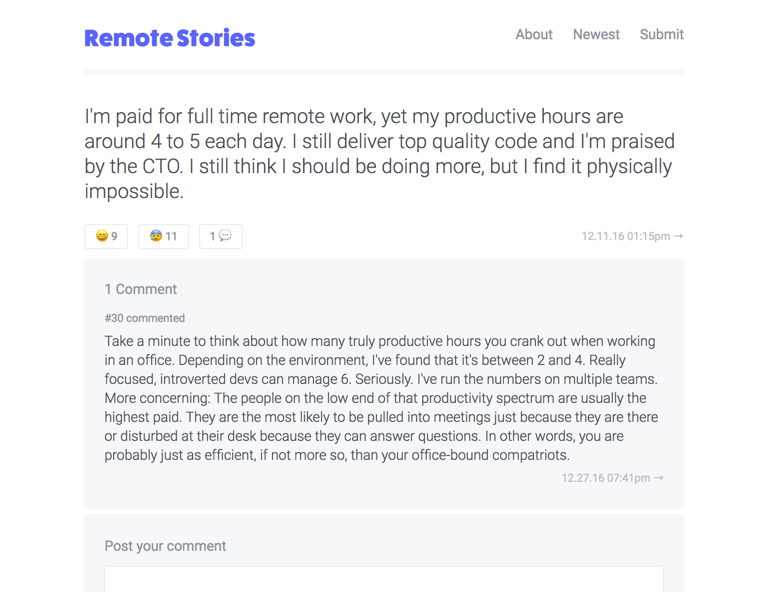Click the "#30 commented" author label
759x592 pixels.
[145, 318]
